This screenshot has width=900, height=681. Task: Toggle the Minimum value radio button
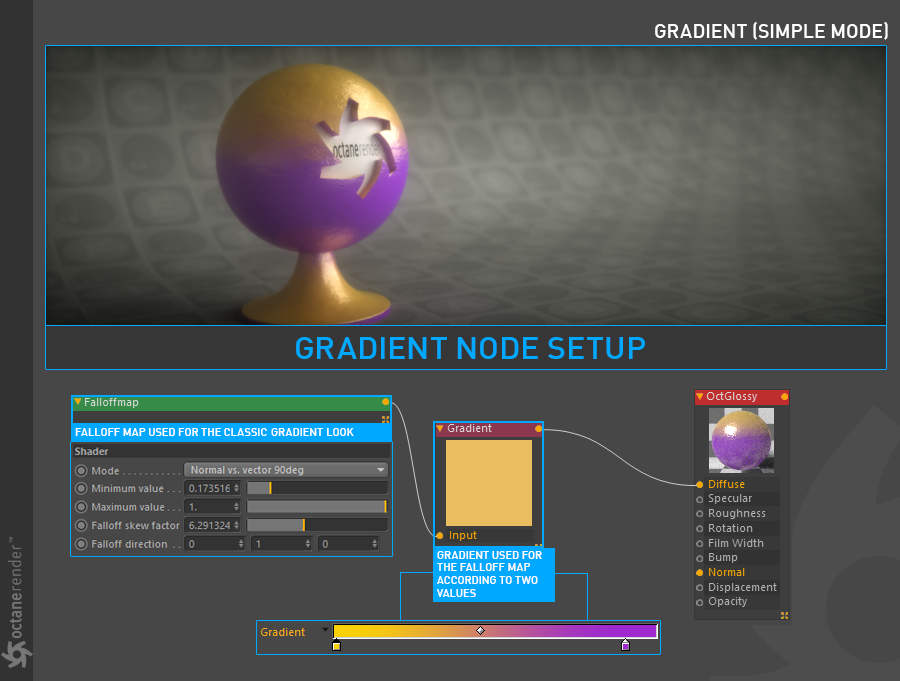82,489
